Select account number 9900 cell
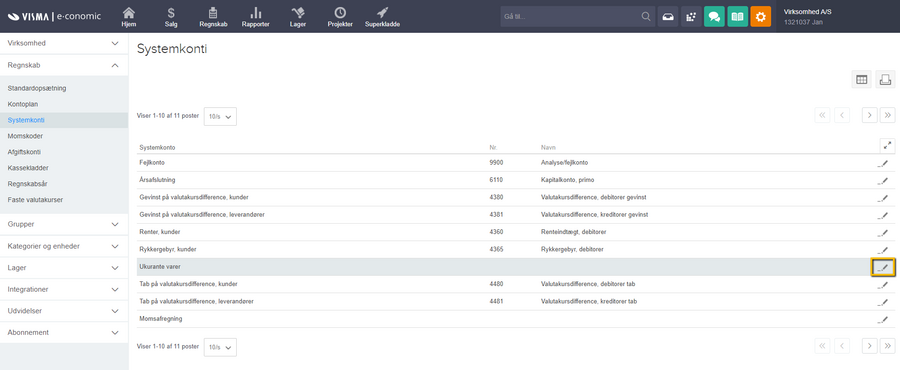 pos(496,163)
